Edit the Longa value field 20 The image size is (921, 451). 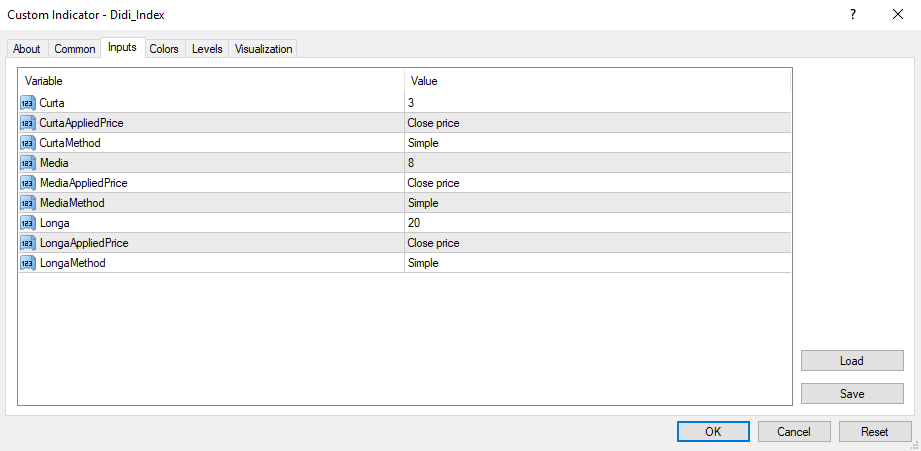tap(414, 223)
